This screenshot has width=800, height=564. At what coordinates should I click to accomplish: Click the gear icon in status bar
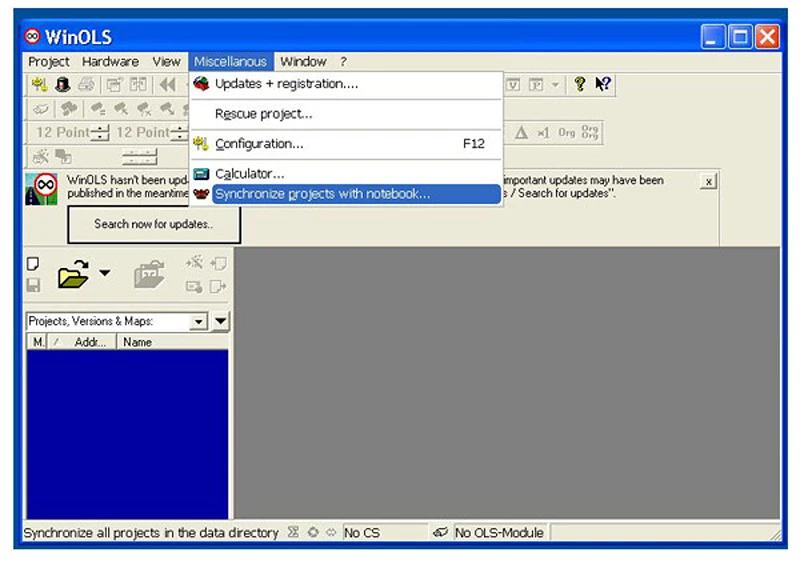tap(313, 532)
